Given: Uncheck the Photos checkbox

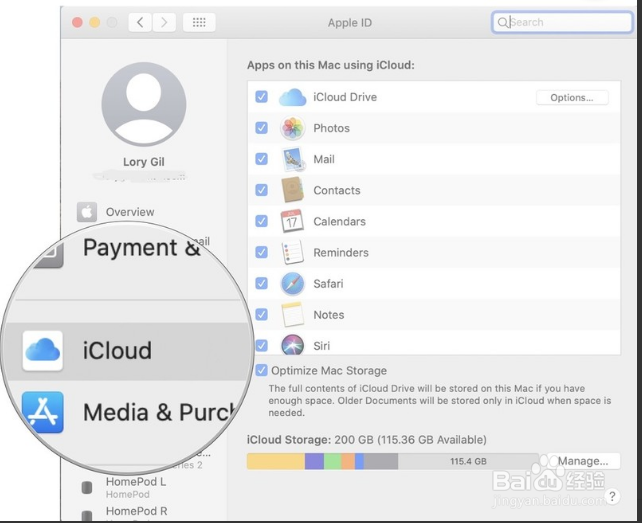Looking at the screenshot, I should (261, 128).
